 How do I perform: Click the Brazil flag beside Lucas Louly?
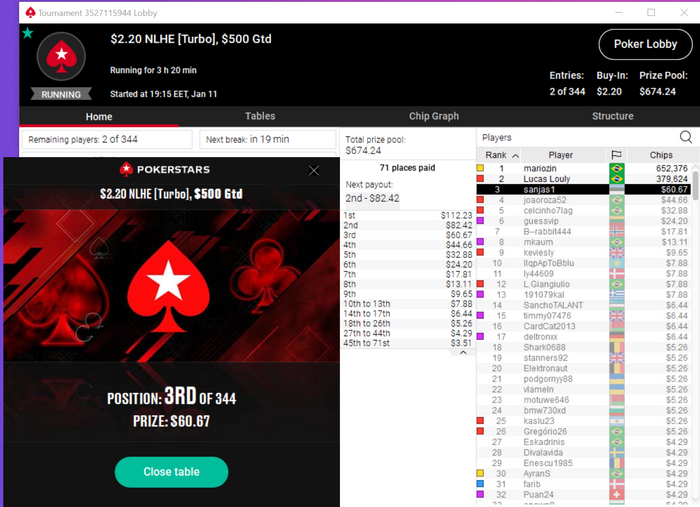[x=617, y=179]
